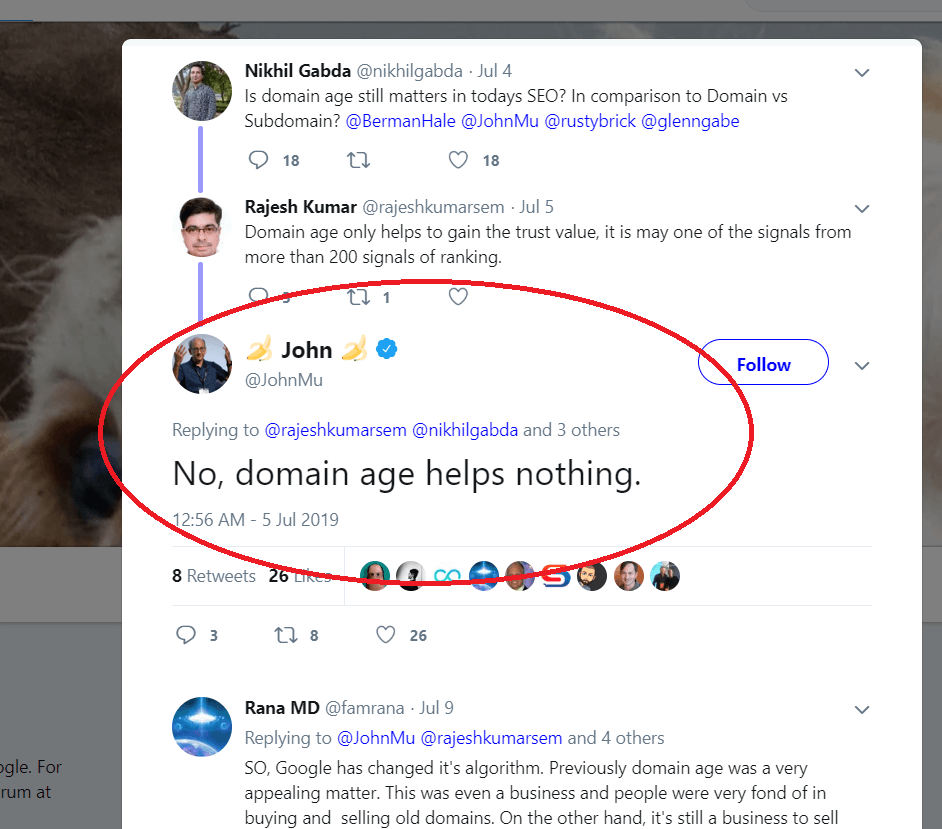Open the @rustybrick mention link
This screenshot has height=829, width=942.
(x=590, y=121)
